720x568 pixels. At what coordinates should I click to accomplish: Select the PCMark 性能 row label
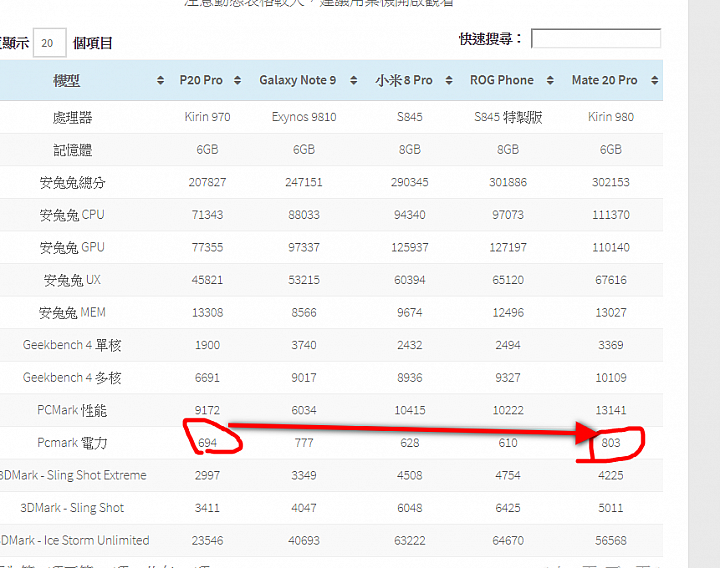point(72,410)
